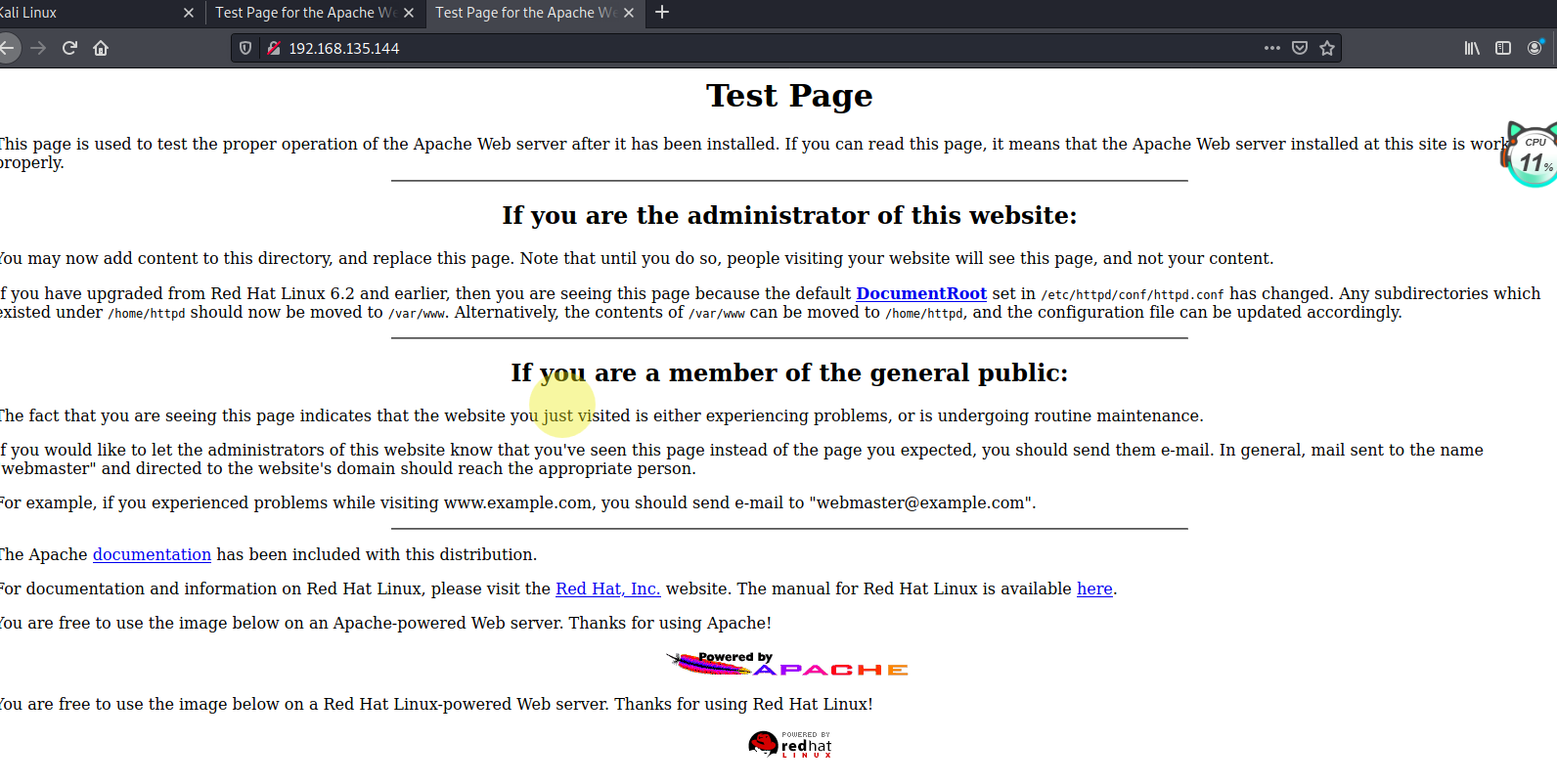Viewport: 1557px width, 784px height.
Task: Toggle the sidebar view
Action: point(1503,48)
